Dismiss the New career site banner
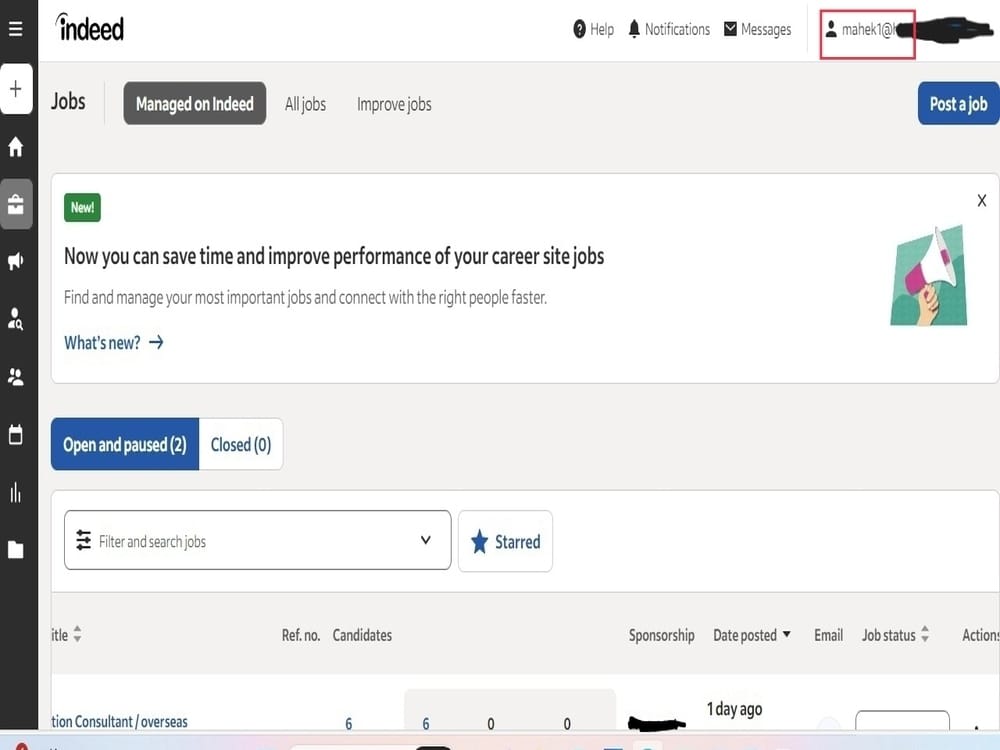 (982, 201)
